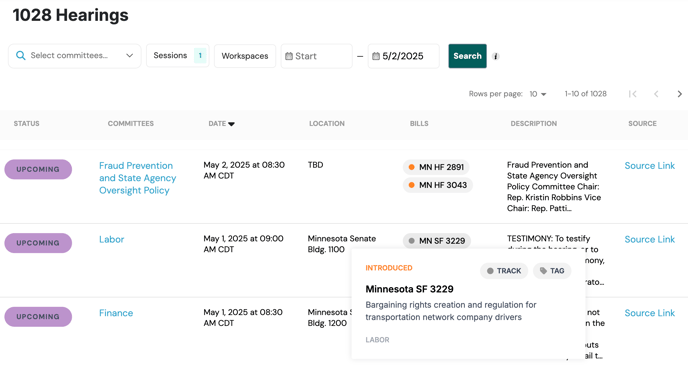Image resolution: width=688 pixels, height=367 pixels.
Task: Click the May 2, 2025 at 08:30 date
Action: click(244, 170)
